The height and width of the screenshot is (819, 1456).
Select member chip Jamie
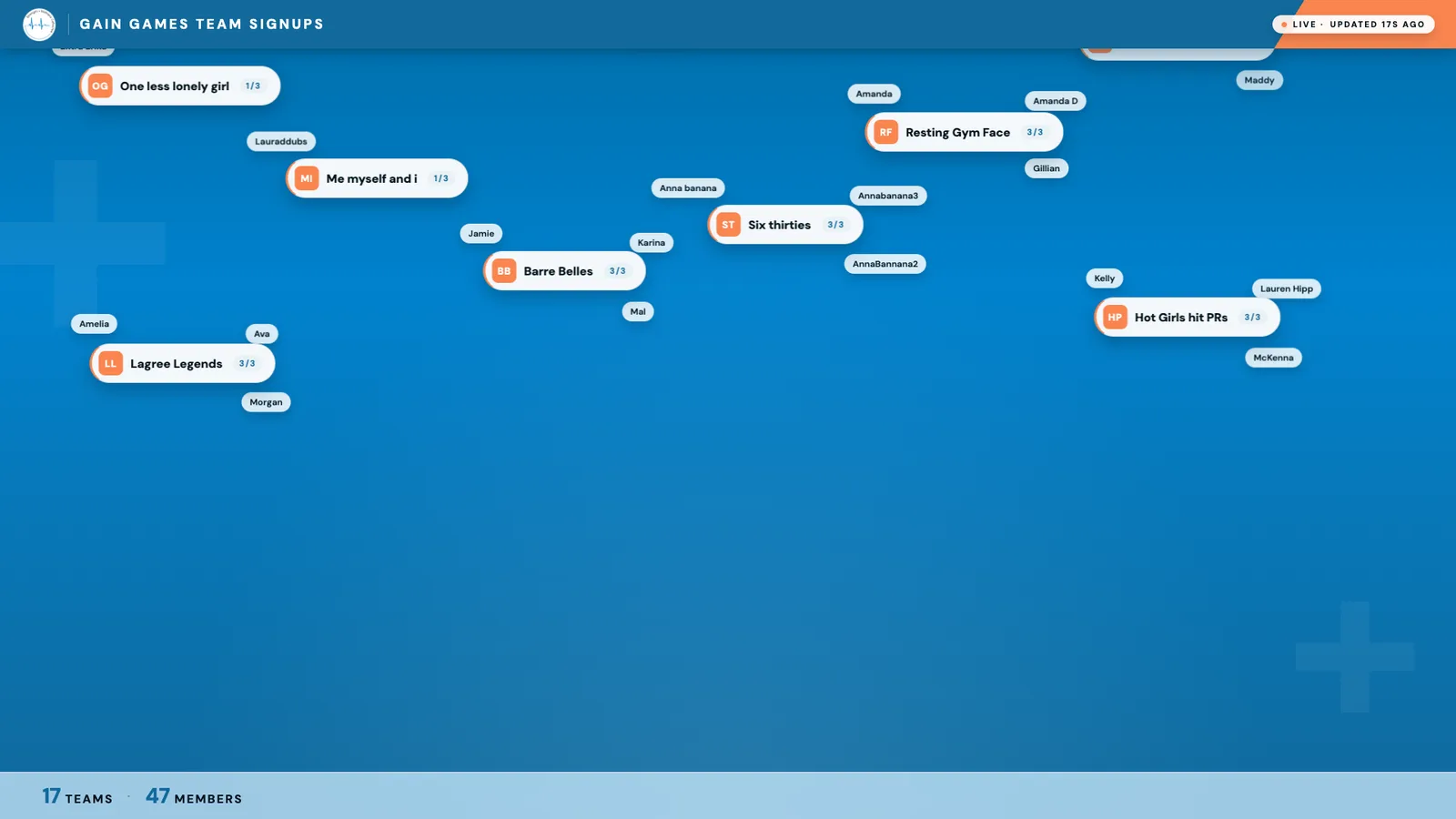pos(481,234)
